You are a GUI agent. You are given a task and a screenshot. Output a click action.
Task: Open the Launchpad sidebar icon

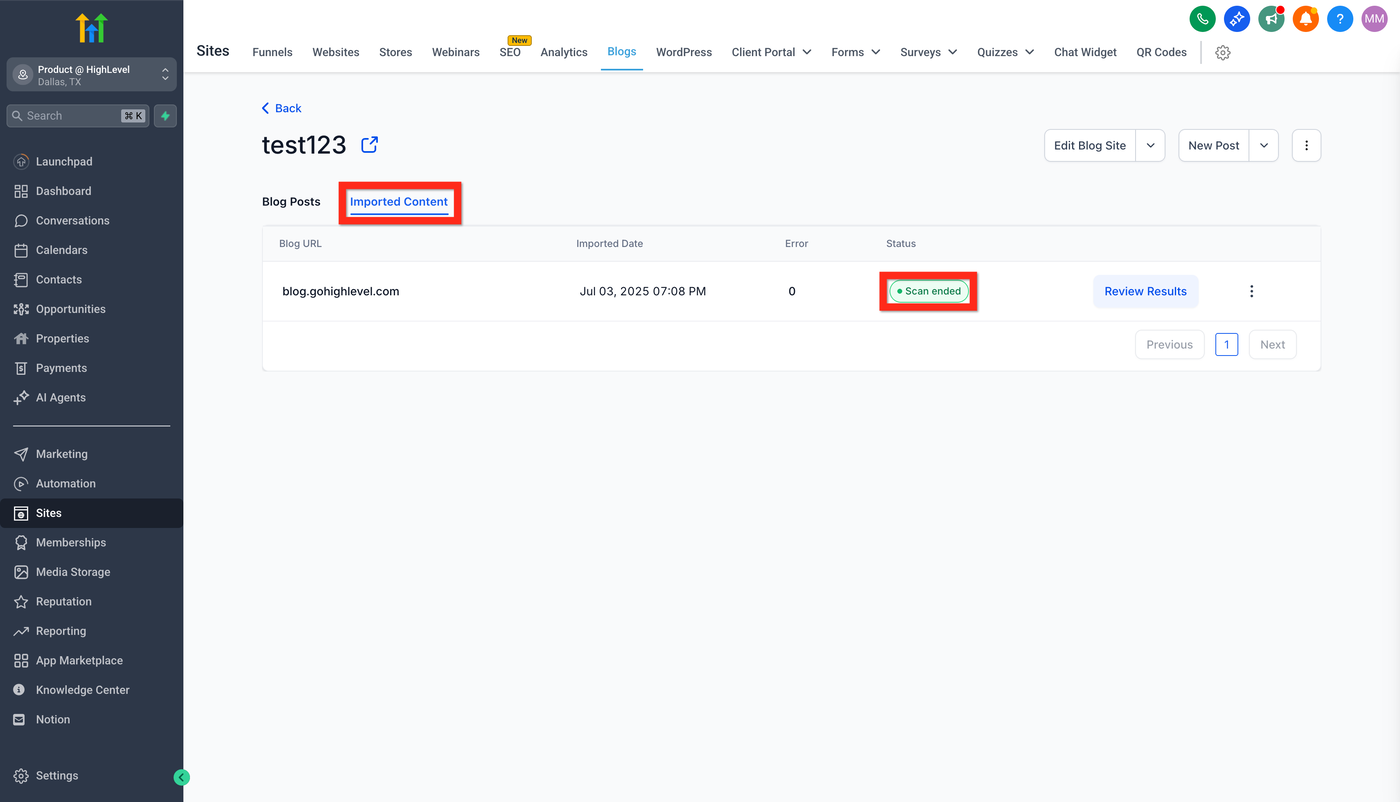click(21, 162)
